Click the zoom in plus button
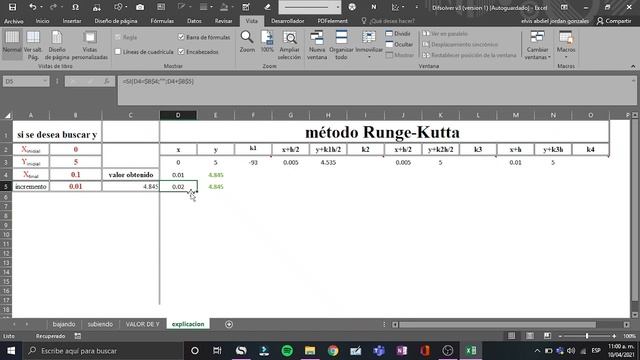This screenshot has height=360, width=640. click(x=614, y=336)
